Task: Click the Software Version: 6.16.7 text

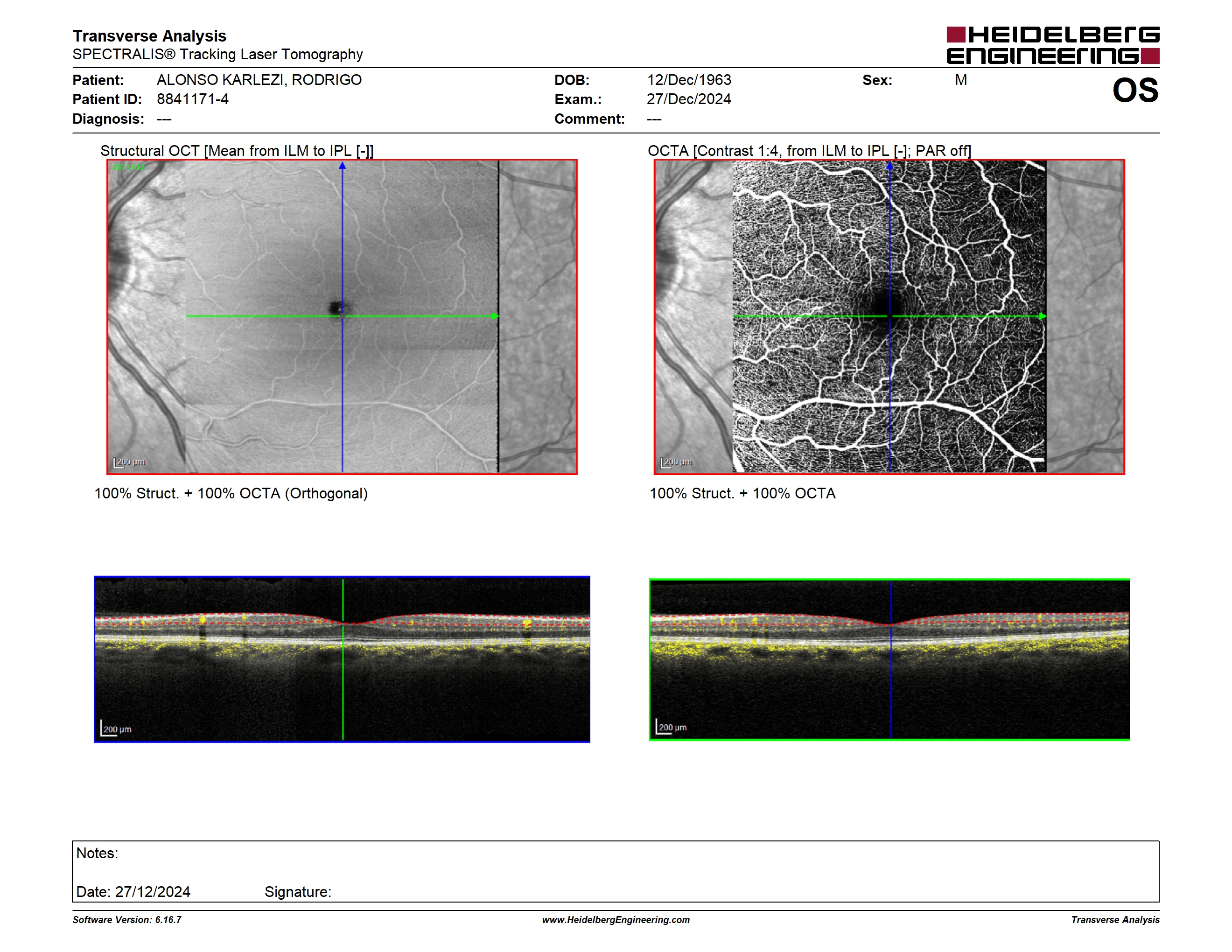Action: pos(127,919)
